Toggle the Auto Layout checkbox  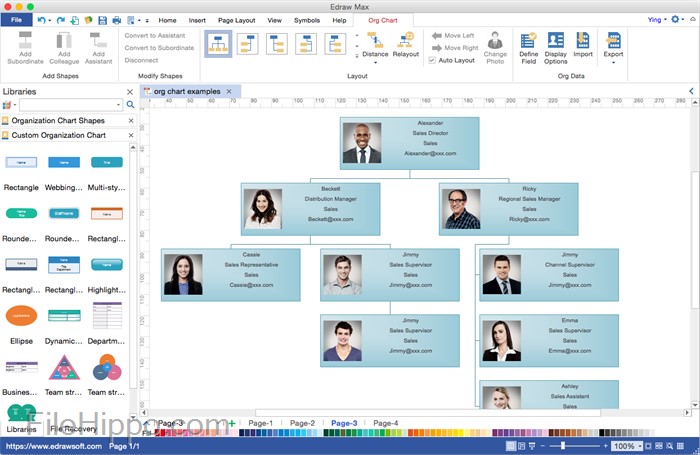point(433,61)
